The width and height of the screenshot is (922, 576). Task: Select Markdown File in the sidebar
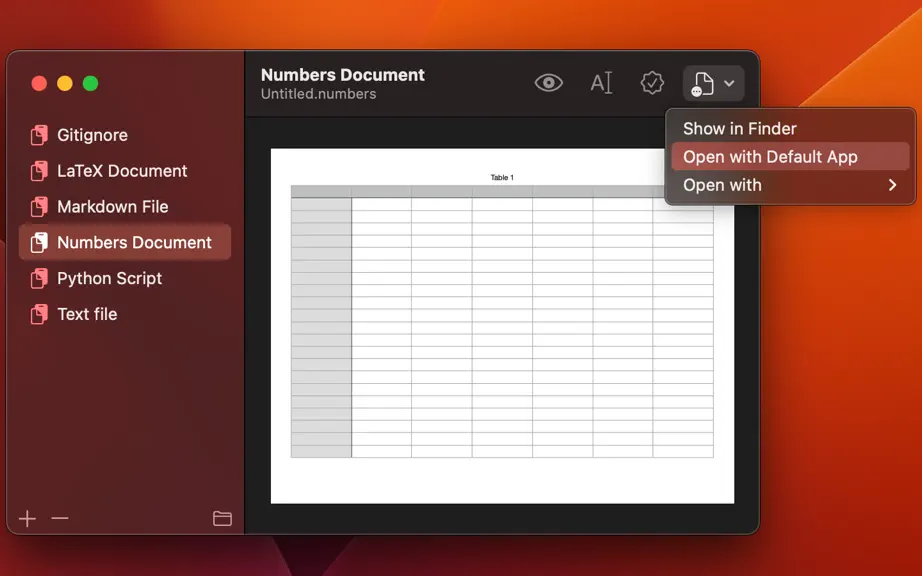pyautogui.click(x=125, y=207)
